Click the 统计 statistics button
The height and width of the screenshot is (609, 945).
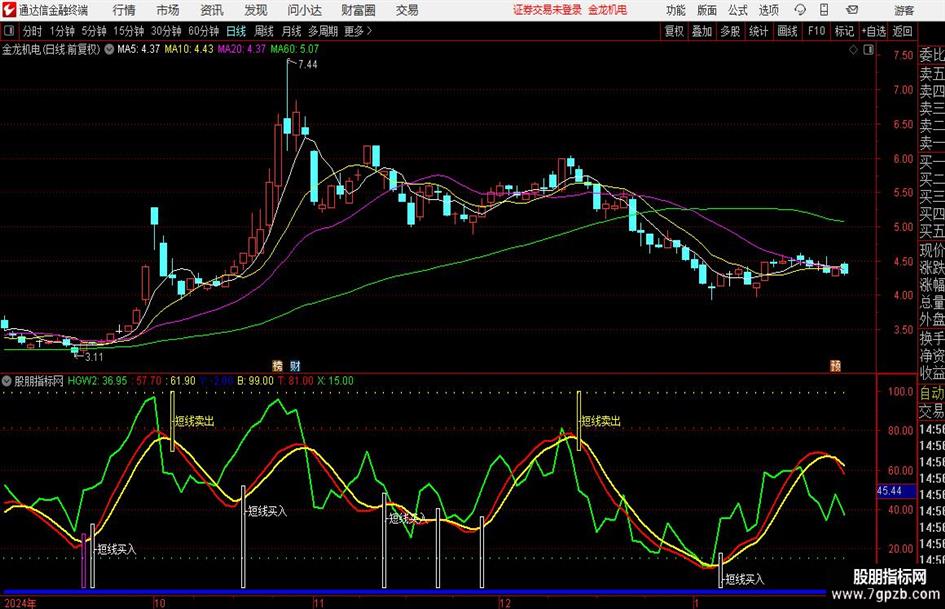click(x=758, y=31)
